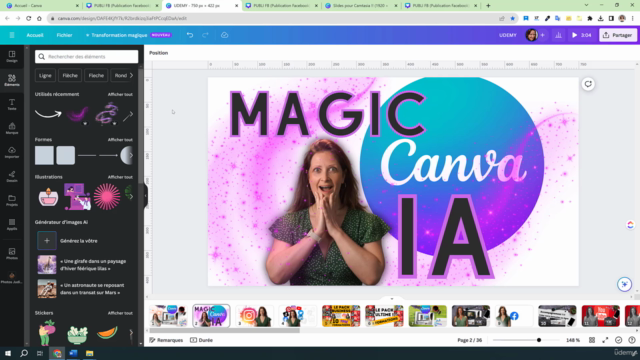Click Afficher tout for Illustrations
This screenshot has height=360, width=640.
click(120, 177)
